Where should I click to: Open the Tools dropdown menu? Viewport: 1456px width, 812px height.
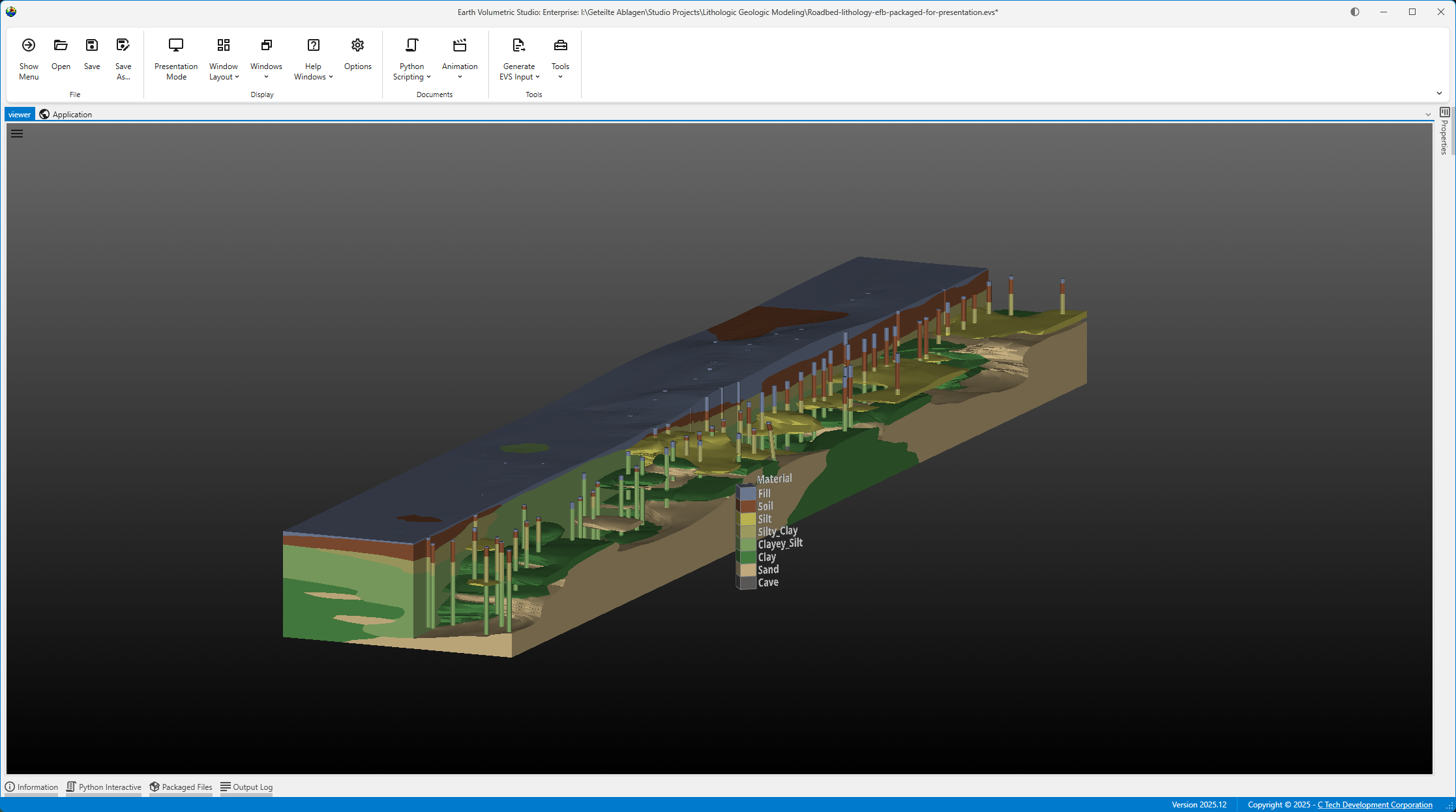(x=560, y=72)
